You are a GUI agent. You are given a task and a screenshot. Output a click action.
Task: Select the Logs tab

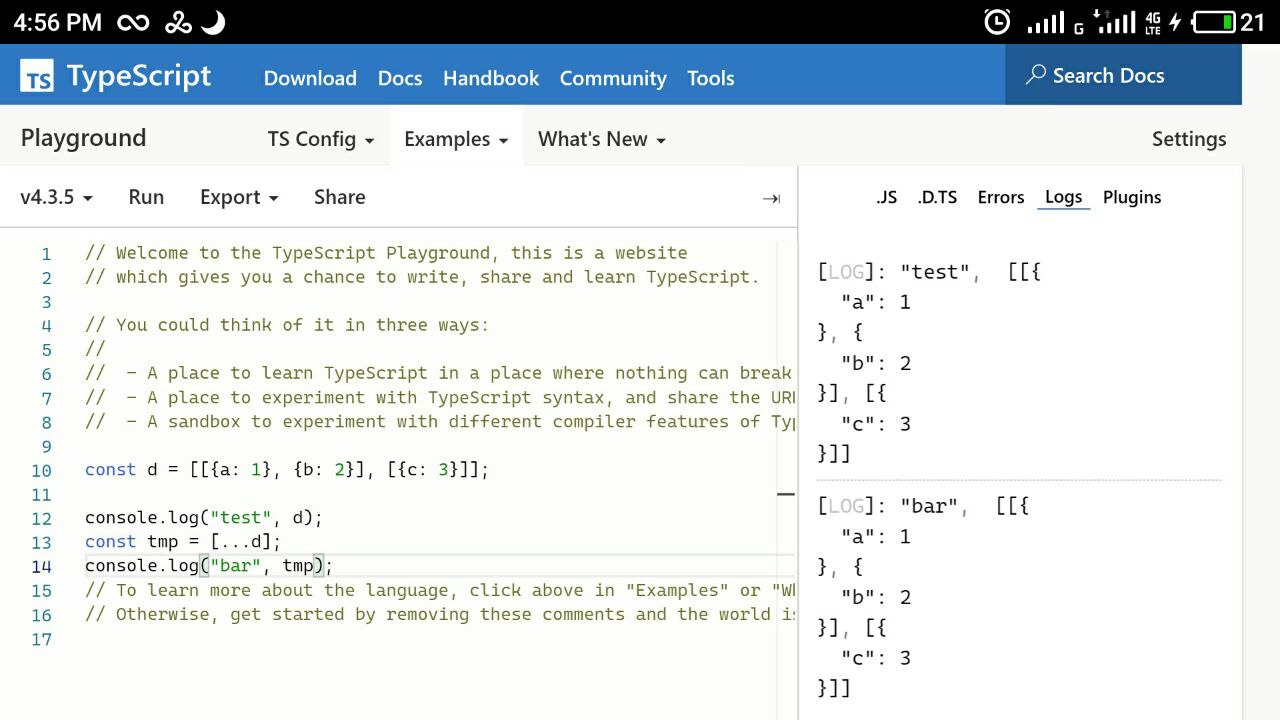tap(1063, 197)
